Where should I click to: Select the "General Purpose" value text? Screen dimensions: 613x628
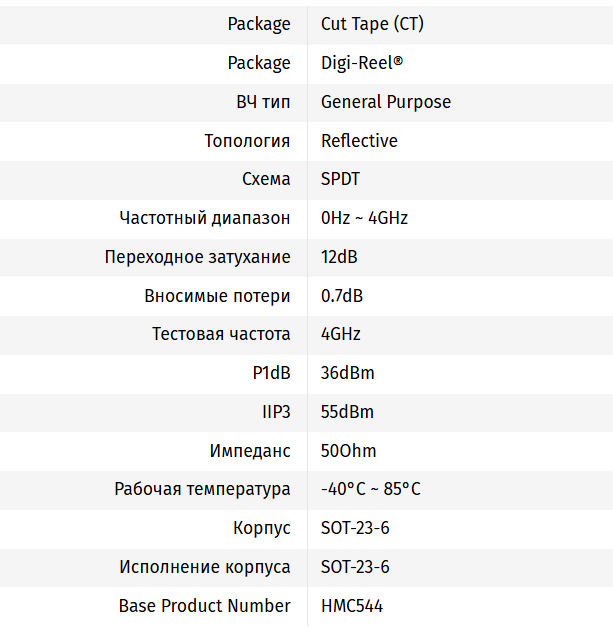(x=385, y=102)
